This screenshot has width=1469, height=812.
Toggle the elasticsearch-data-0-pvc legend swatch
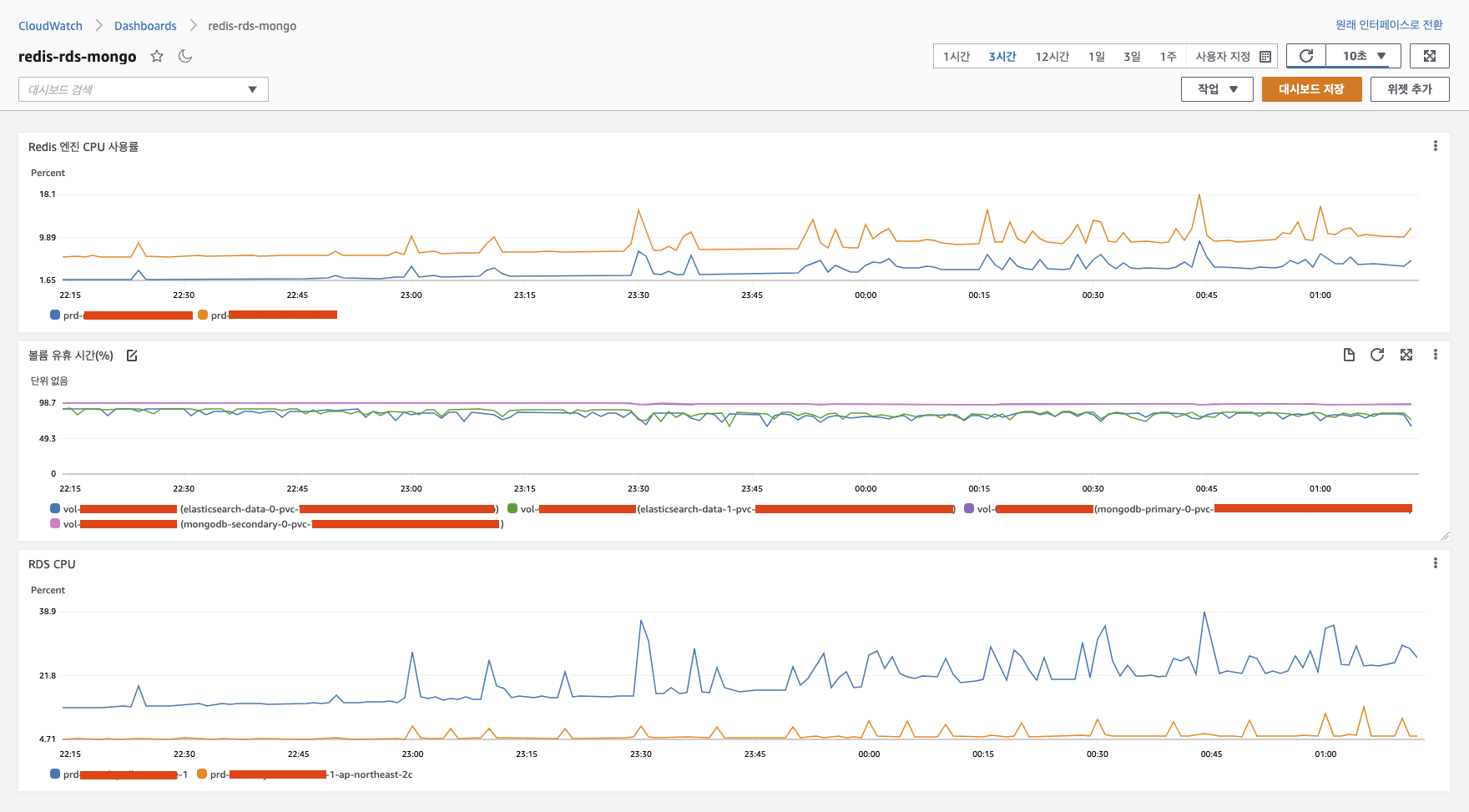(55, 508)
